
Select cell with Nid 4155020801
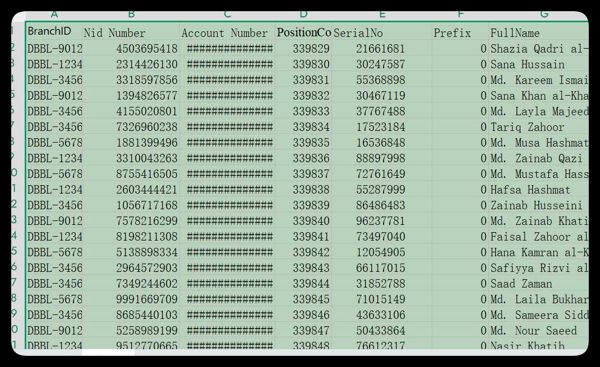pyautogui.click(x=132, y=111)
